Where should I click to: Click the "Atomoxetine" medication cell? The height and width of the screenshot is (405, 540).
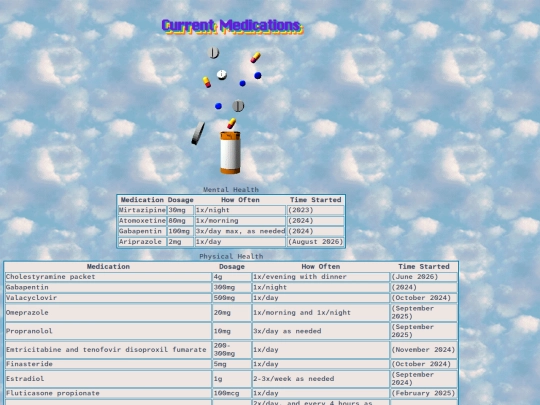(x=142, y=221)
